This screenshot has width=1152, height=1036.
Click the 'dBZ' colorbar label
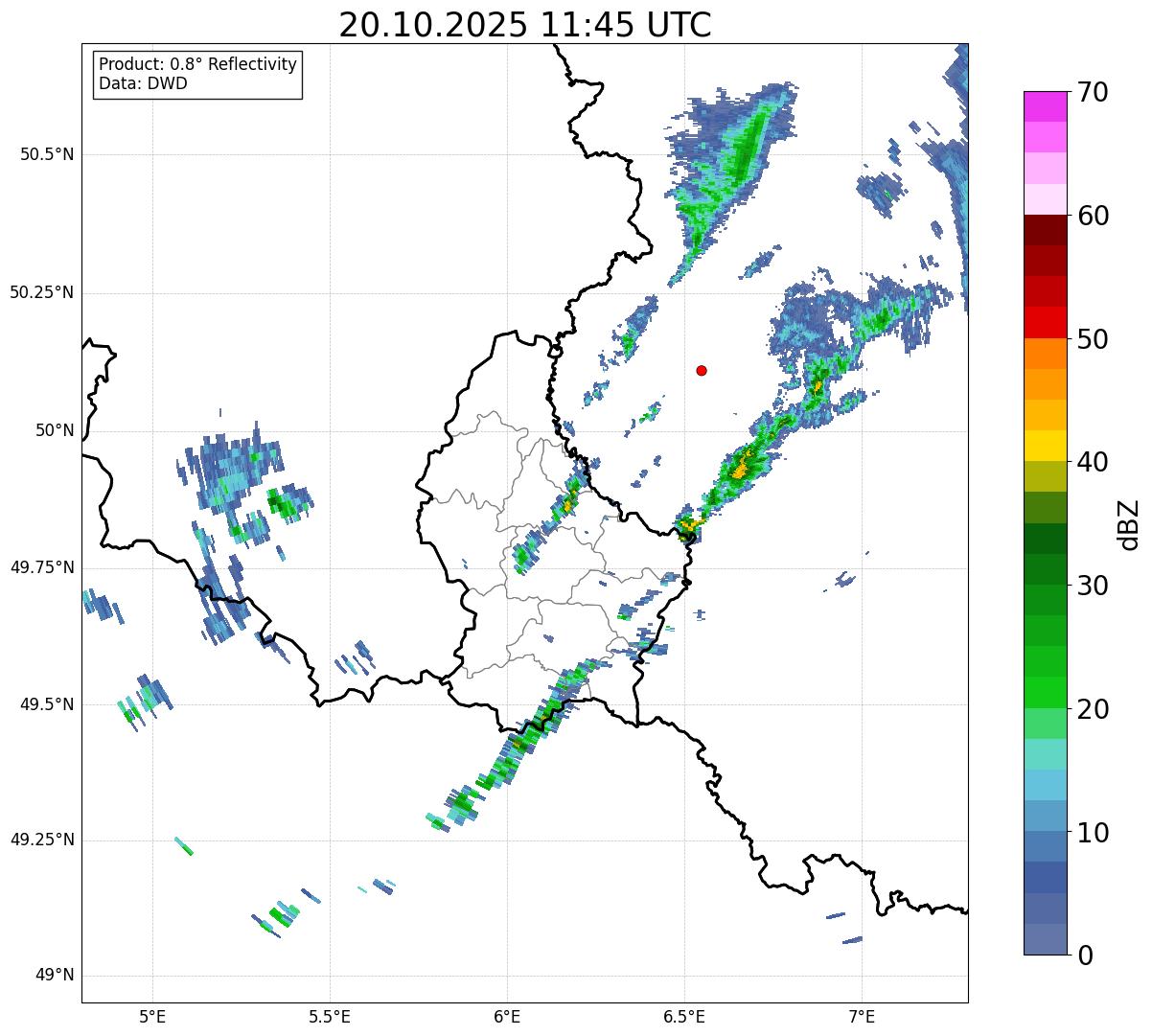pos(1129,524)
